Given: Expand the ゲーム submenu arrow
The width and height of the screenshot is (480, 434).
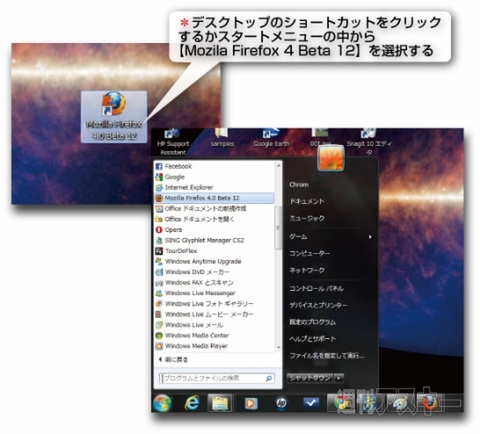Looking at the screenshot, I should [x=370, y=237].
